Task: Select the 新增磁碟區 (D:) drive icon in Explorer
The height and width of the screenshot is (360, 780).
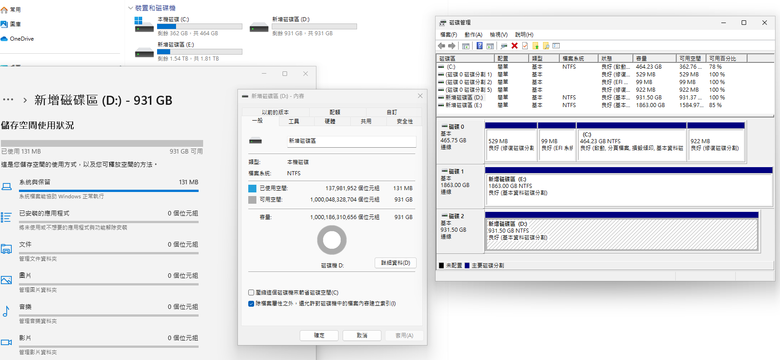Action: [x=259, y=26]
